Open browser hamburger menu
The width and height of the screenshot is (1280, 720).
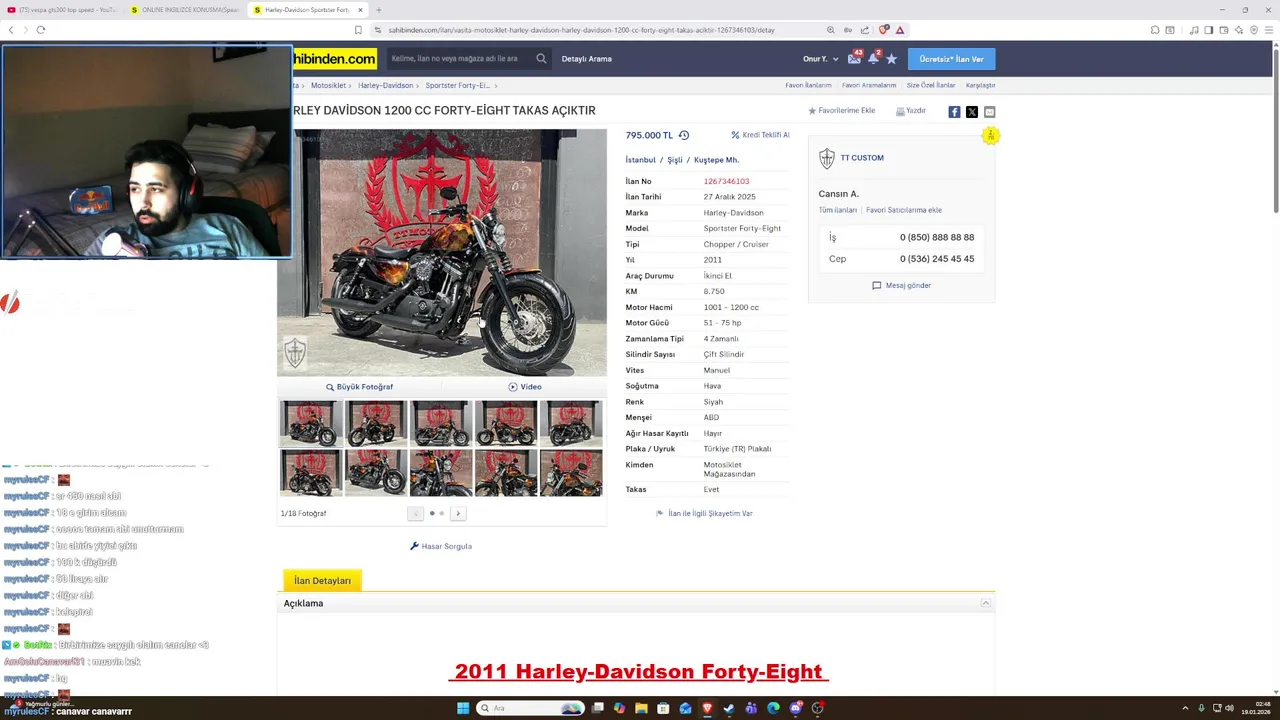1269,30
